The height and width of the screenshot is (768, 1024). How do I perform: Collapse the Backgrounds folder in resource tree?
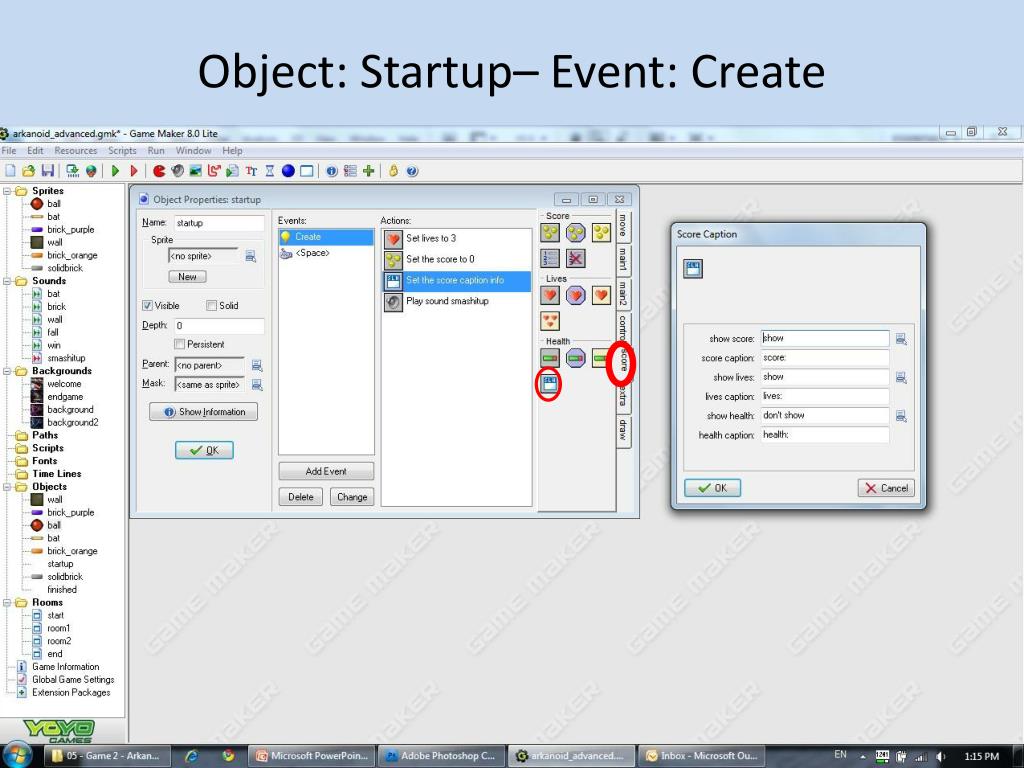point(7,371)
